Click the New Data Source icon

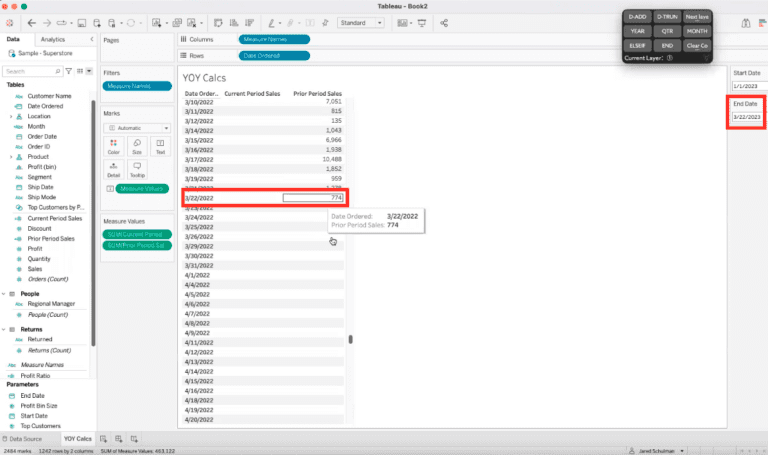(97, 23)
